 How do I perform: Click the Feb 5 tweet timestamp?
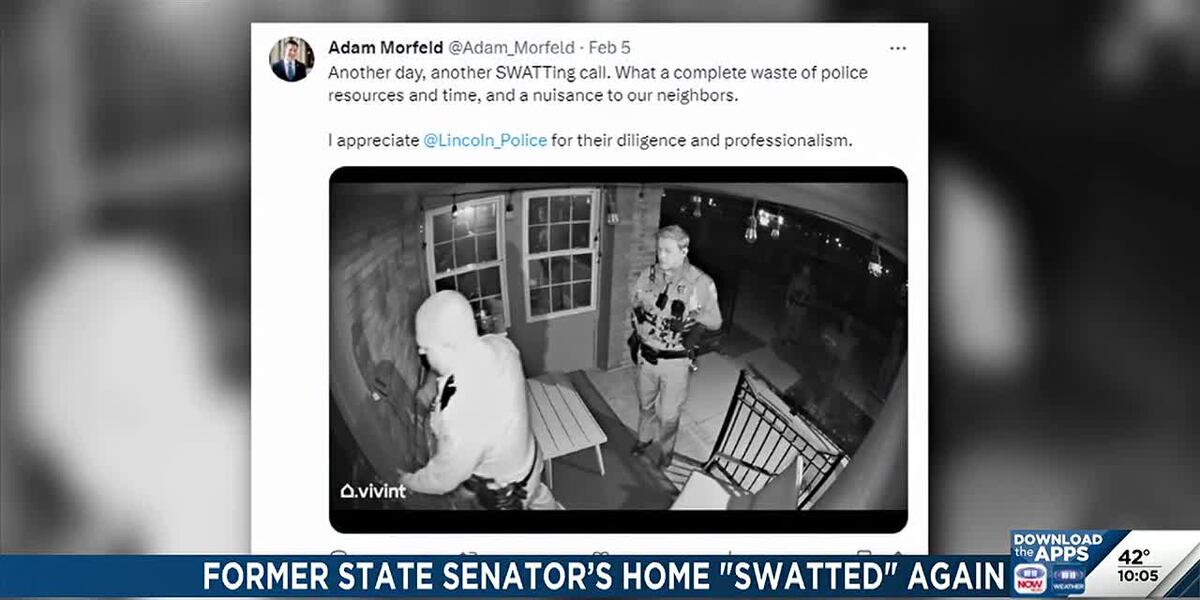point(610,47)
